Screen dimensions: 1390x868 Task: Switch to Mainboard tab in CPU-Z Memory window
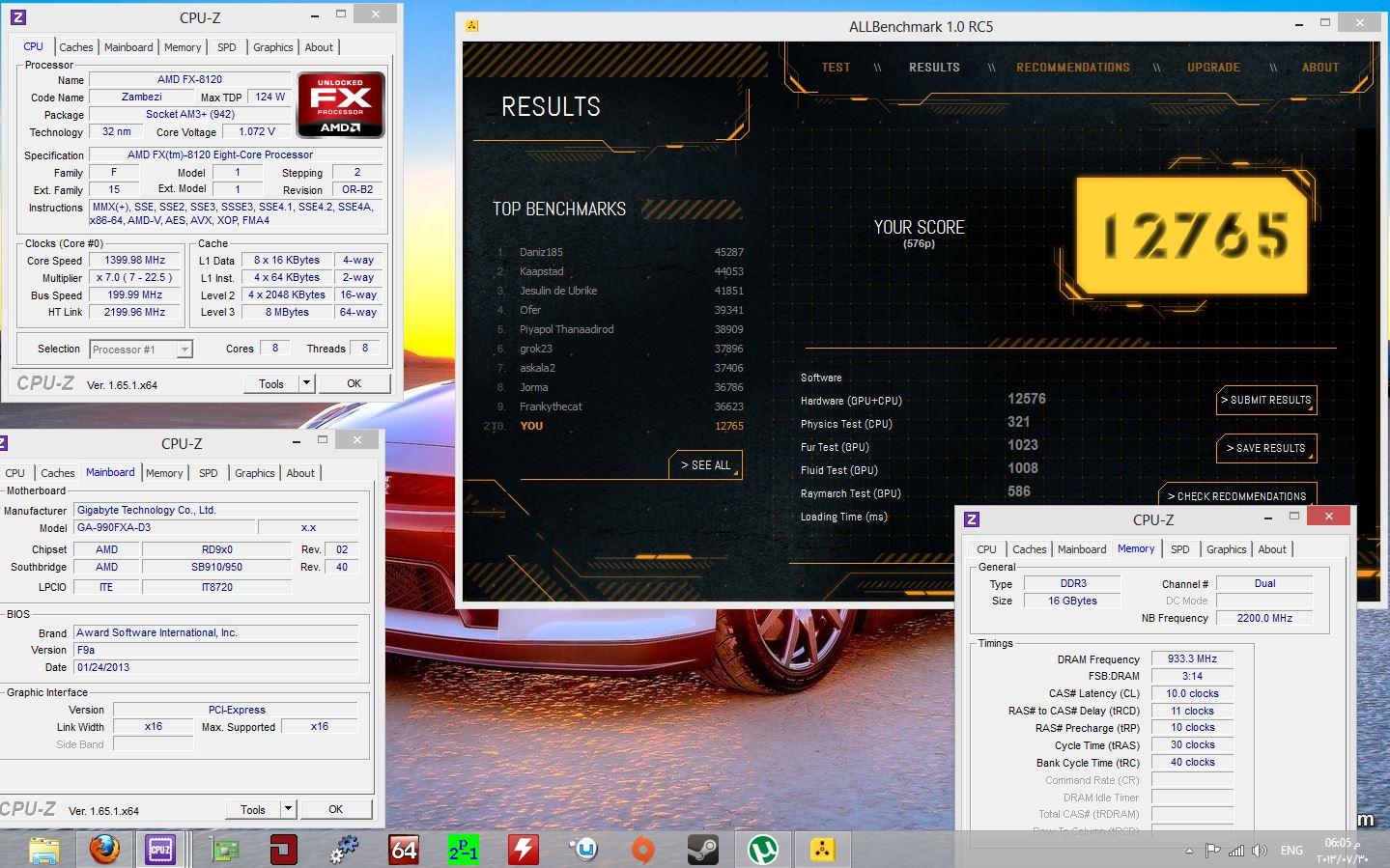click(x=1082, y=548)
